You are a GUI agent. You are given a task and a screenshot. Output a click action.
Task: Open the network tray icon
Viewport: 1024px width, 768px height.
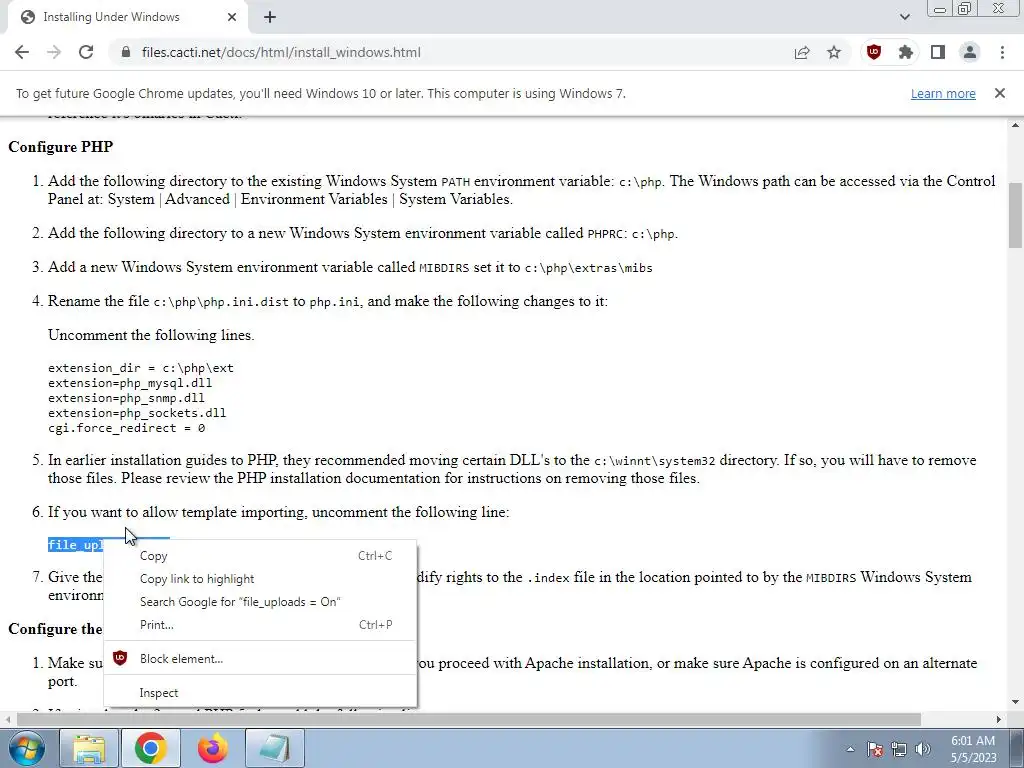pos(899,749)
